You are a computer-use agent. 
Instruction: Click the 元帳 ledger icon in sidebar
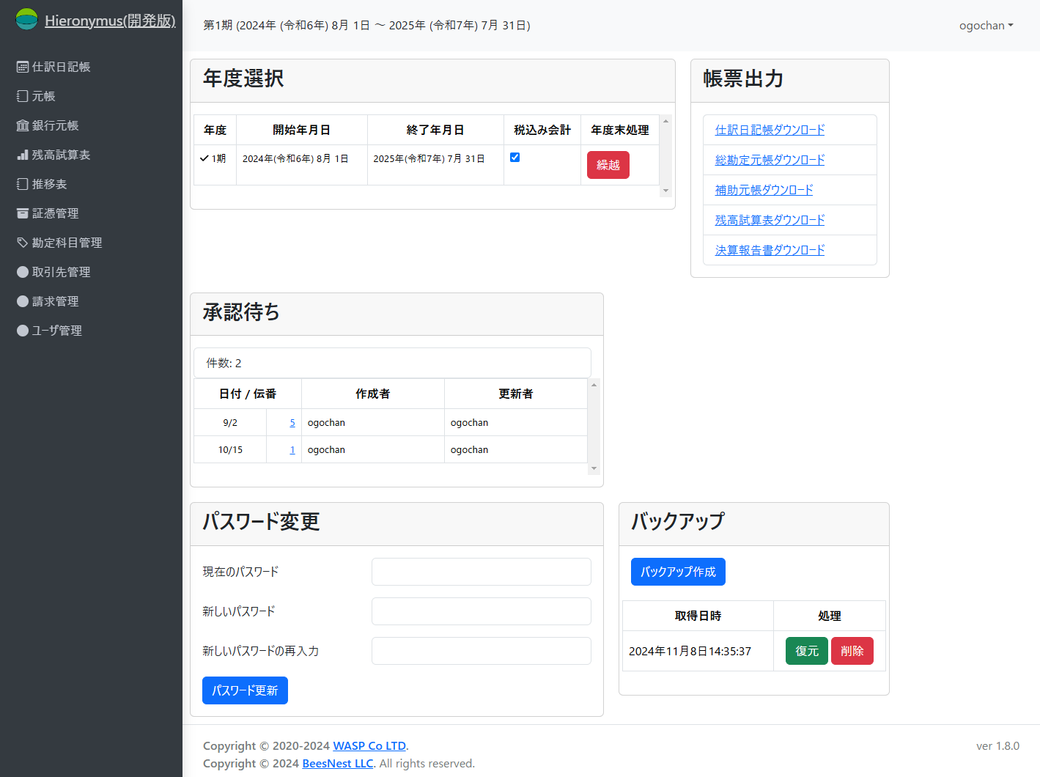pyautogui.click(x=23, y=97)
